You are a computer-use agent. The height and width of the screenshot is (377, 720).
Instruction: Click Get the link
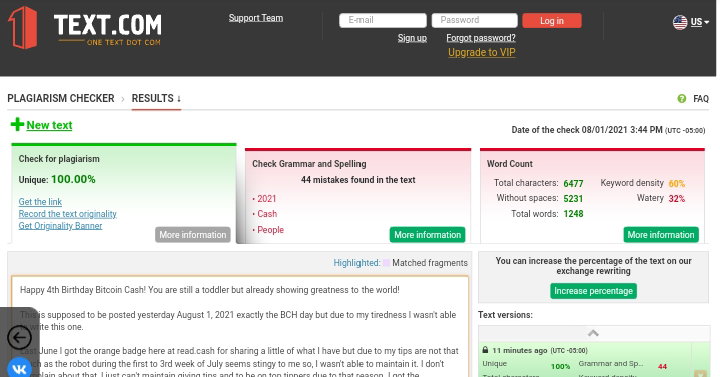(x=40, y=202)
